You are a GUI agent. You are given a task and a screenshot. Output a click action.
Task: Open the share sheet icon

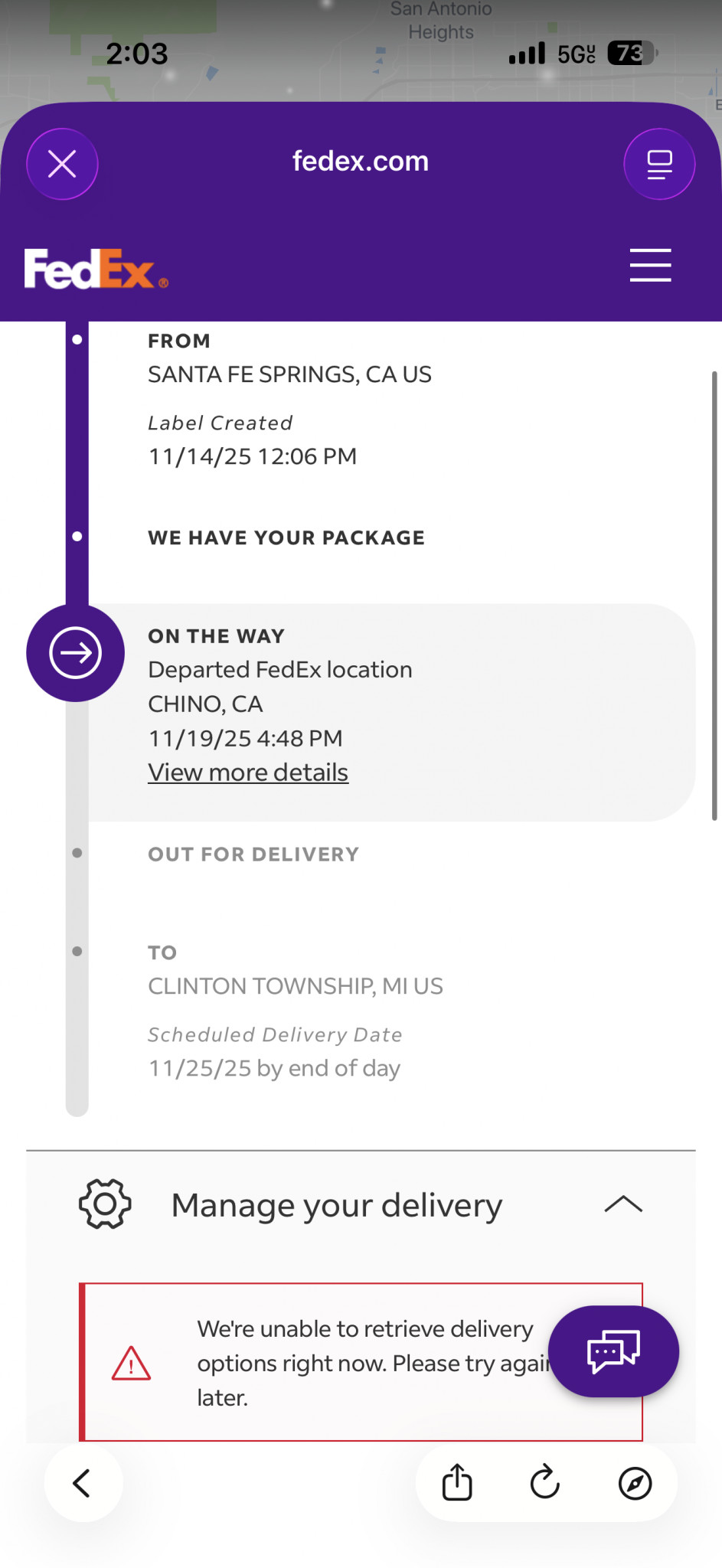tap(457, 1482)
